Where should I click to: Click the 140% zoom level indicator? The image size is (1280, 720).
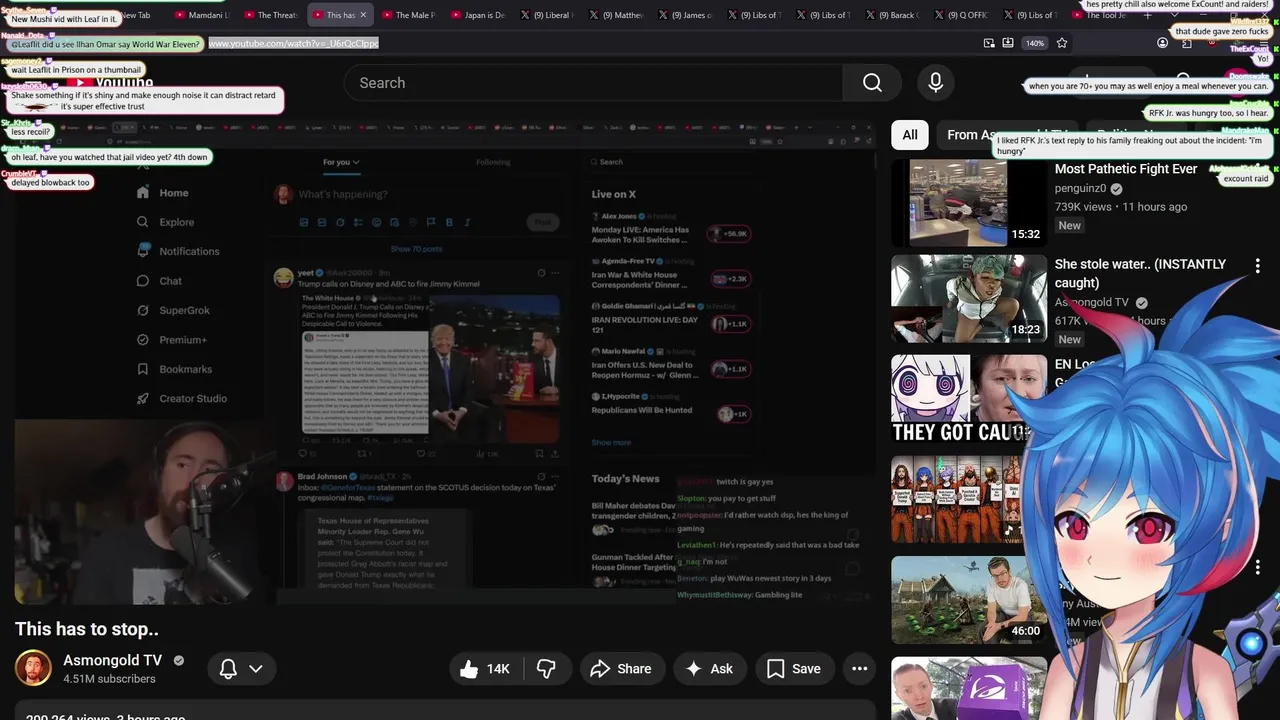[x=1035, y=43]
